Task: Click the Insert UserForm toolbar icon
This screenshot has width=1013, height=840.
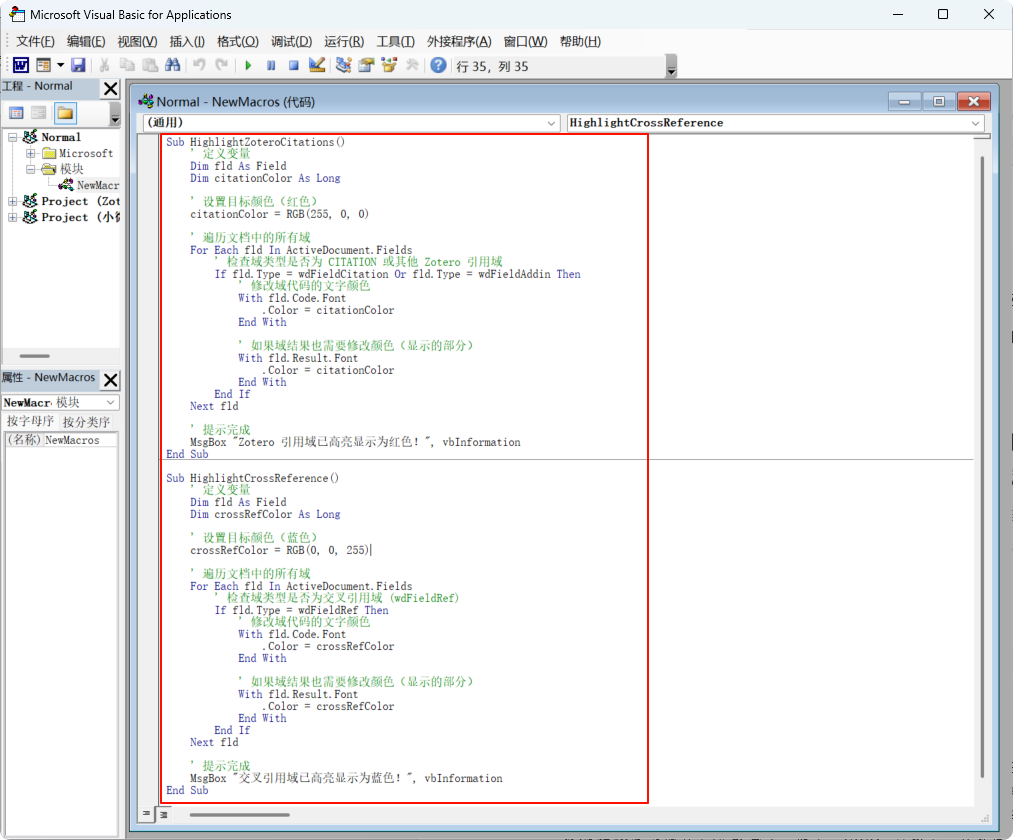Action: 43,65
